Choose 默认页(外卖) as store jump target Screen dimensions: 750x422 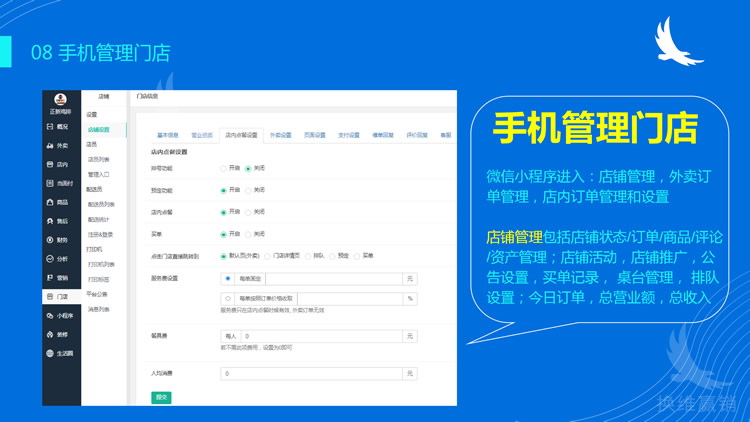(223, 256)
